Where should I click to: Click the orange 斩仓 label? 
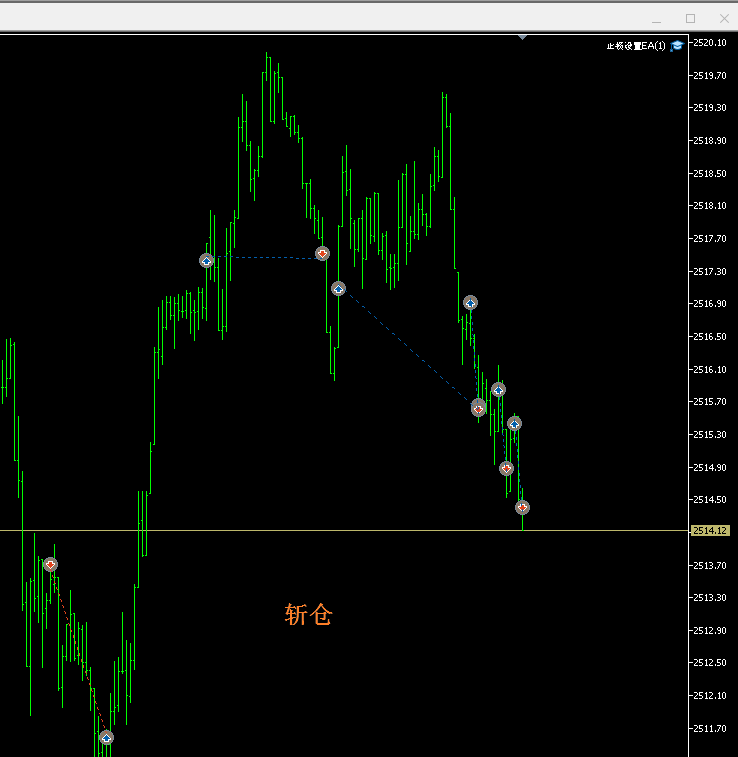[308, 615]
